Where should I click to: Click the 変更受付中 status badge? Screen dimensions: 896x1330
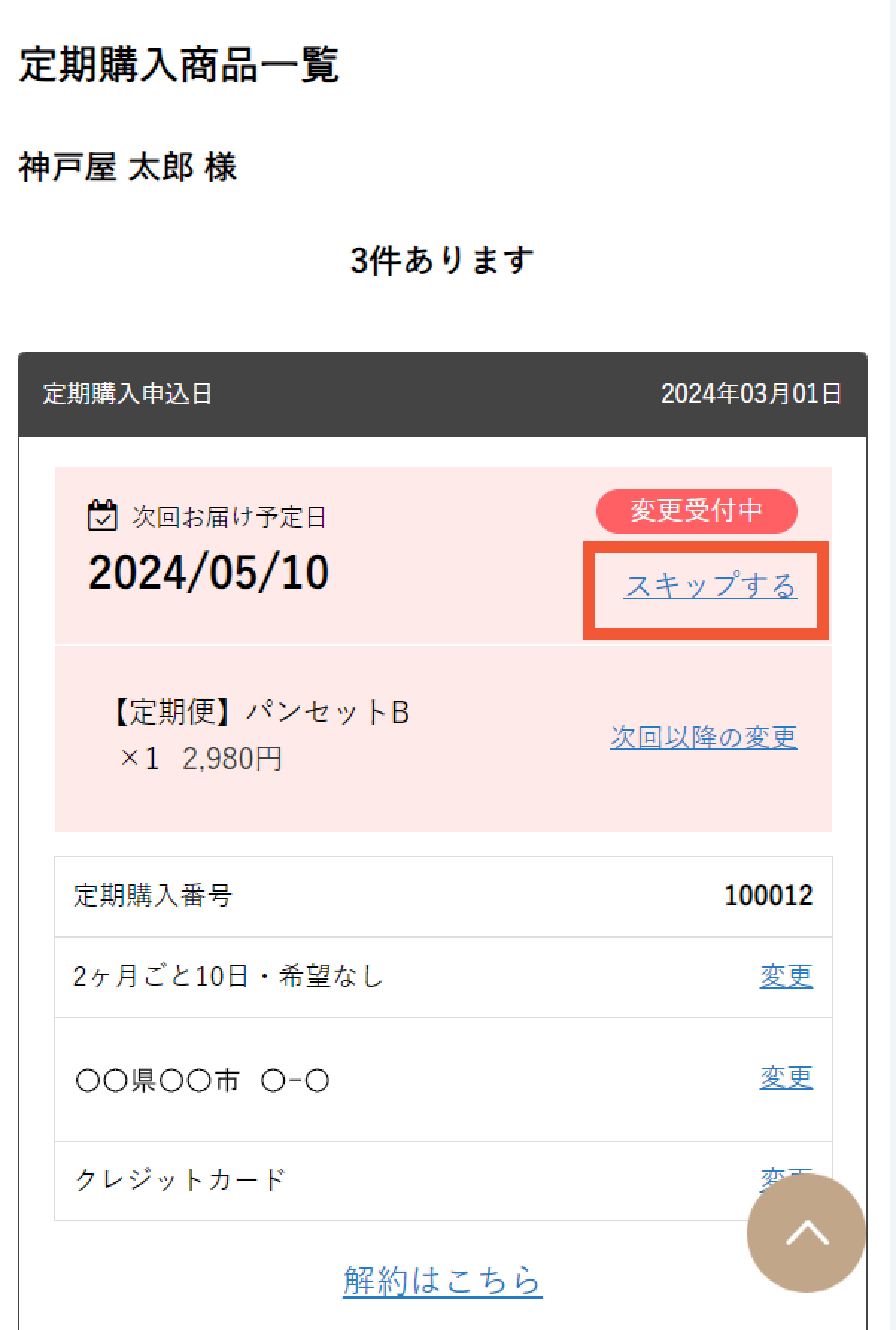coord(696,511)
